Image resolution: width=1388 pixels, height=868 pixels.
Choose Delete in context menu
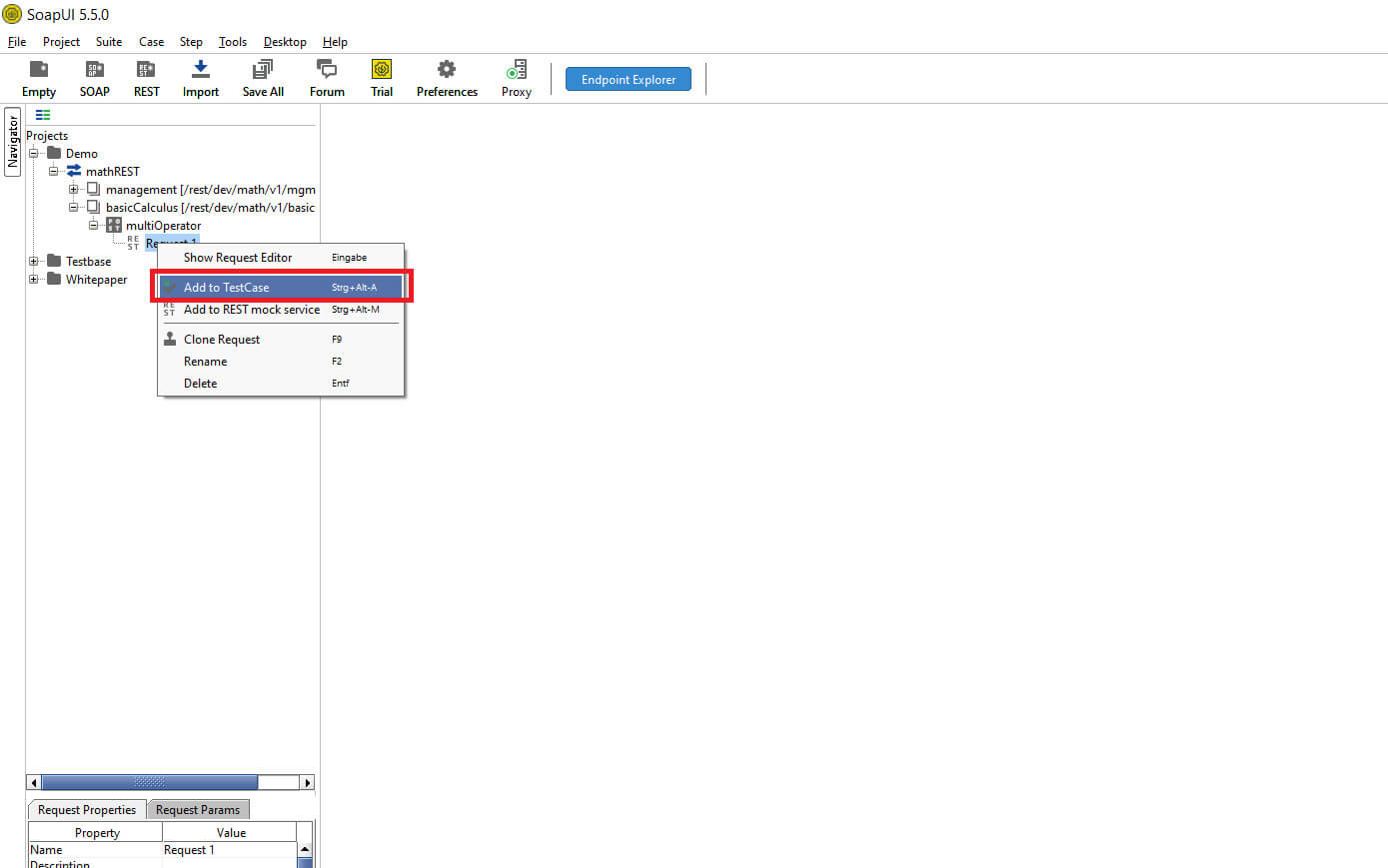click(x=281, y=384)
